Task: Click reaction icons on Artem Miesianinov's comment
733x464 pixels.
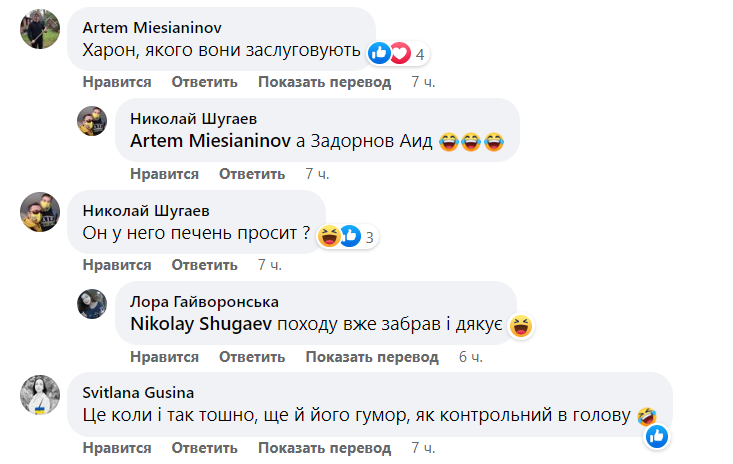Action: [389, 53]
